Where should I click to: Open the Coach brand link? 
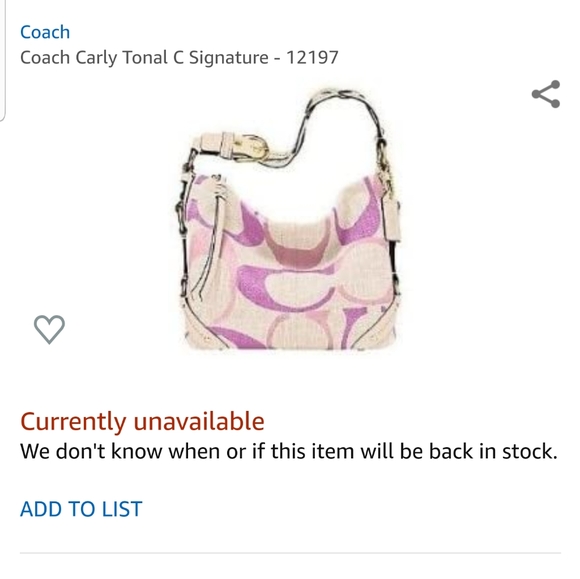click(x=45, y=32)
